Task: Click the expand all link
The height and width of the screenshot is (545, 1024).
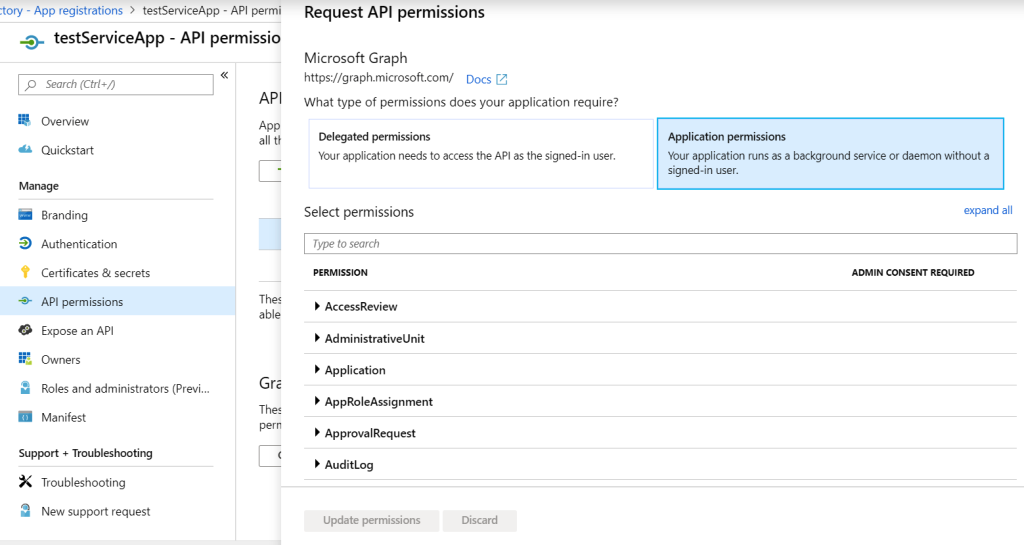Action: (987, 211)
